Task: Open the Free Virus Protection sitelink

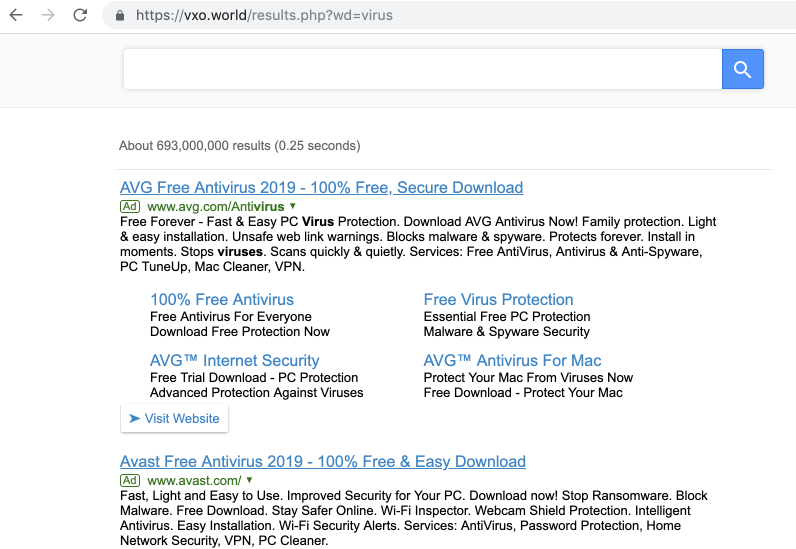Action: click(498, 300)
